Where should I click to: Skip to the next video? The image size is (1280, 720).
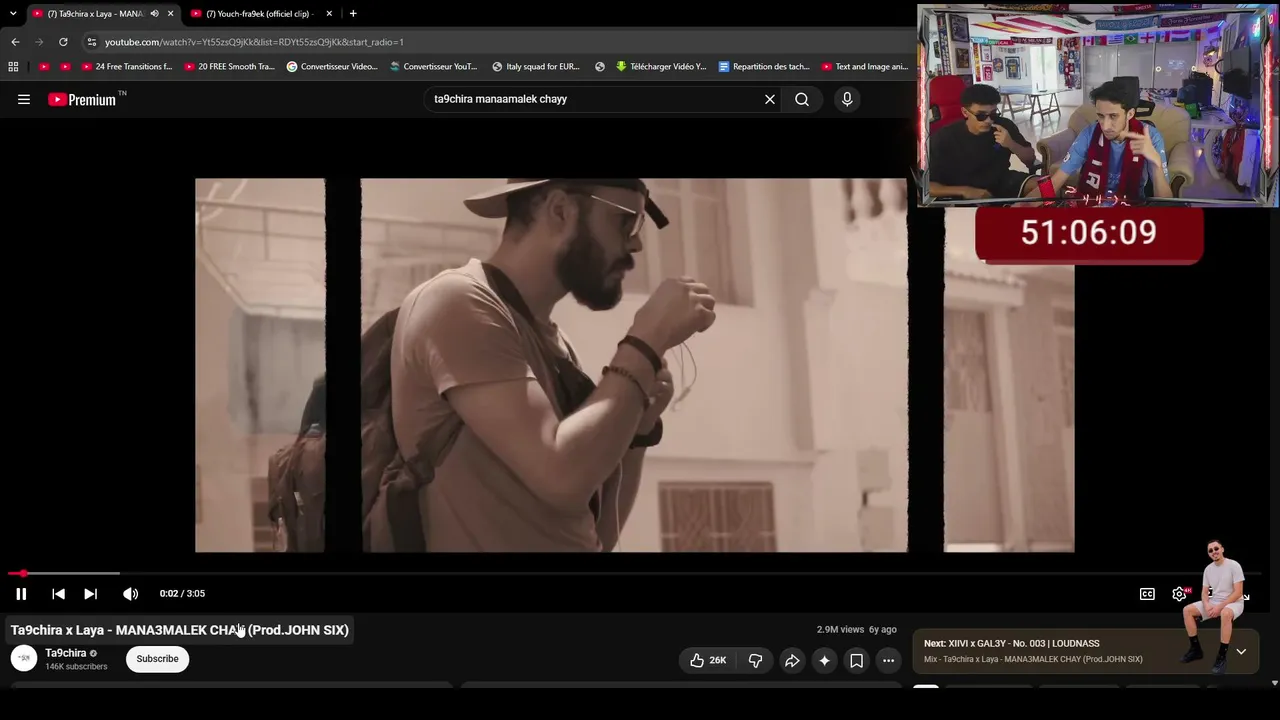pyautogui.click(x=90, y=594)
